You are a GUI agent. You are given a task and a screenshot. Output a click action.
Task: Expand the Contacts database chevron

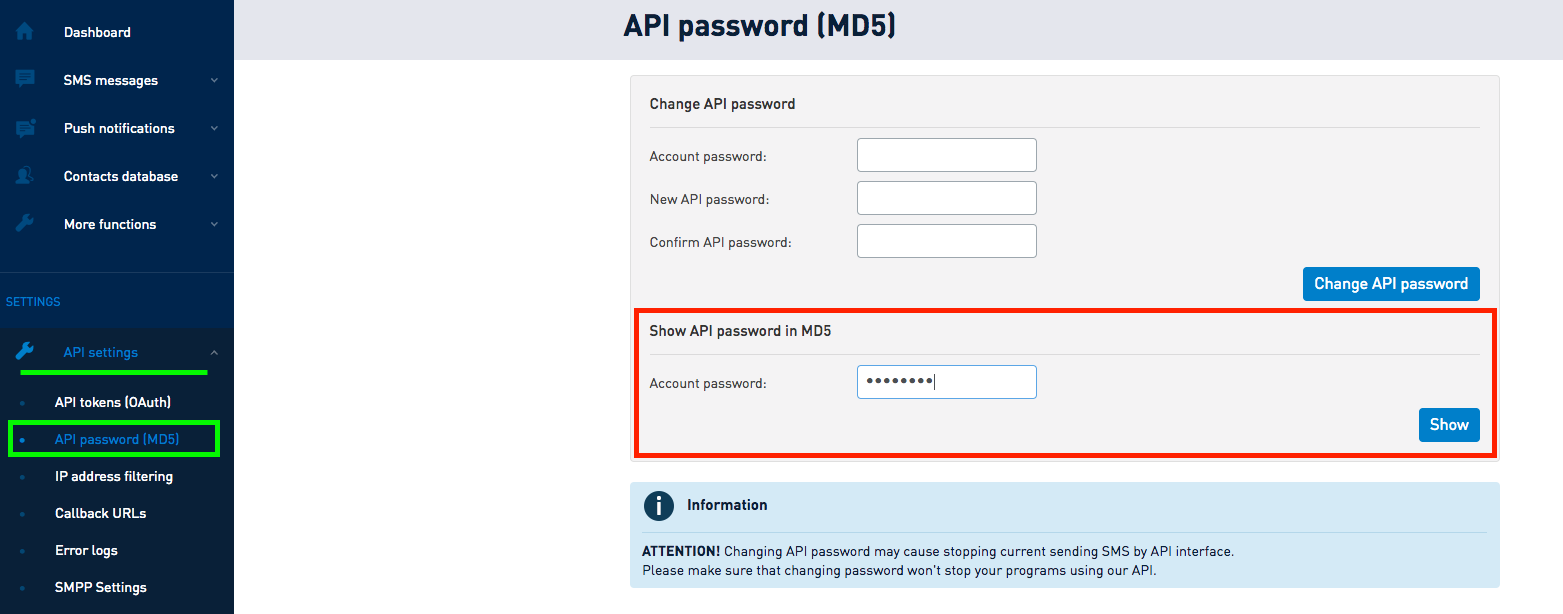(214, 176)
